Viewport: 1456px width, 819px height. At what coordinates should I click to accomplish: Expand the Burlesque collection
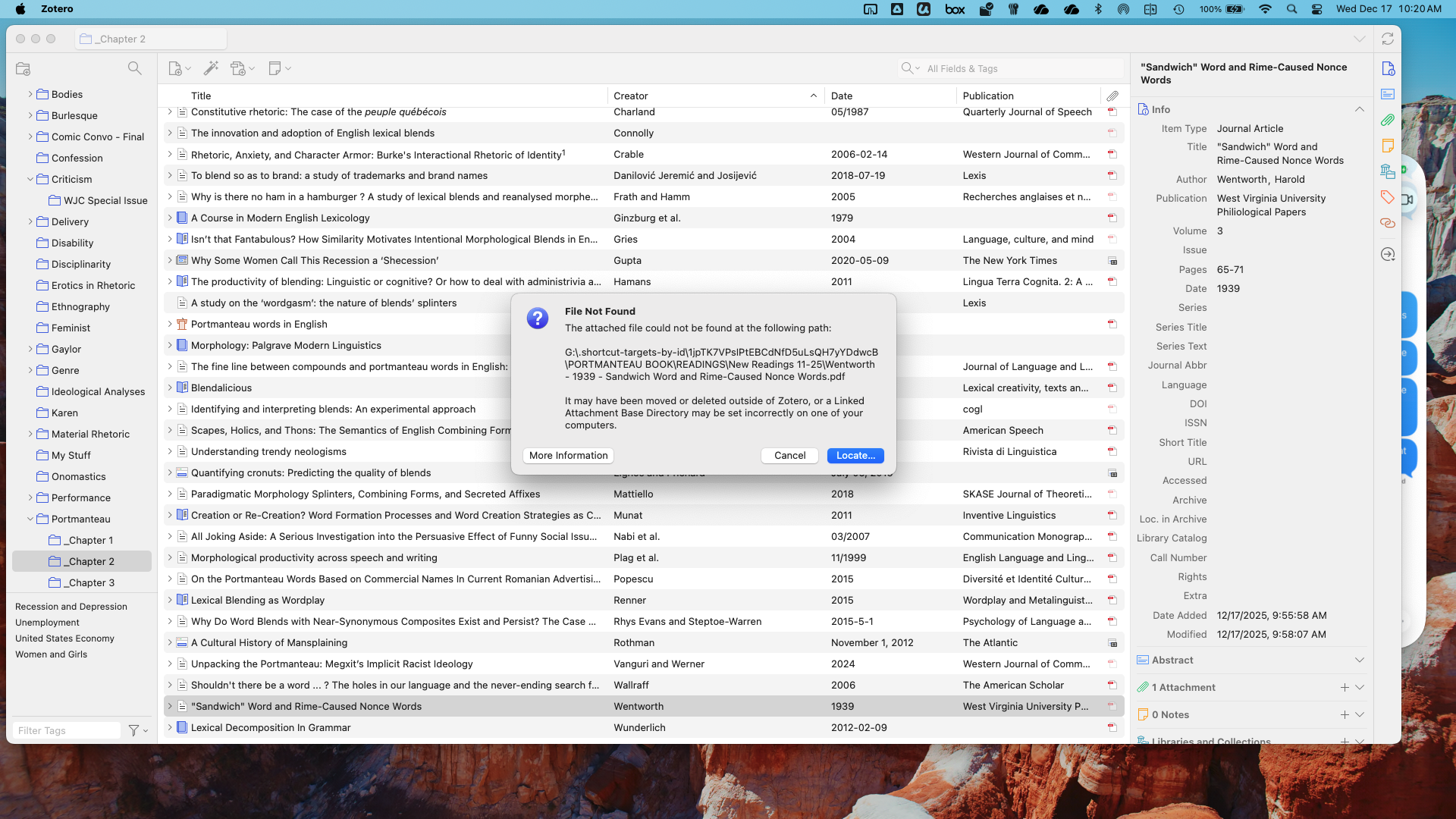30,116
